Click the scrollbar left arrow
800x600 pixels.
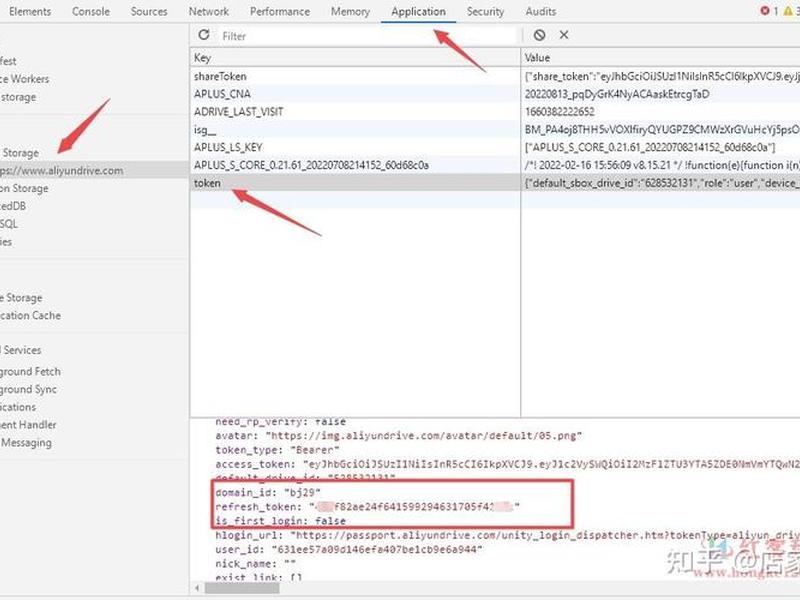(197, 588)
